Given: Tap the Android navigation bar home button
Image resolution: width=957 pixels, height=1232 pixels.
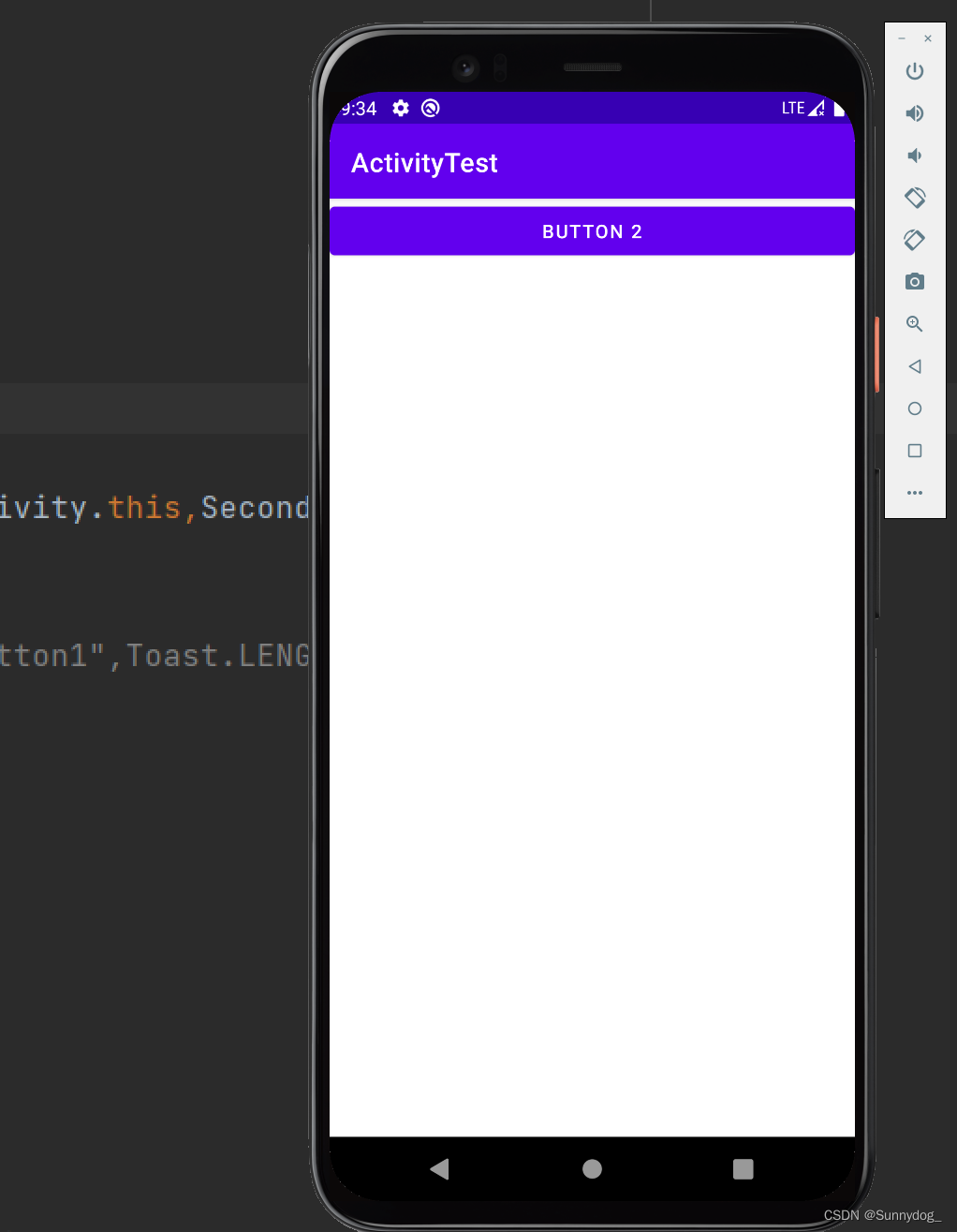Looking at the screenshot, I should point(592,1168).
